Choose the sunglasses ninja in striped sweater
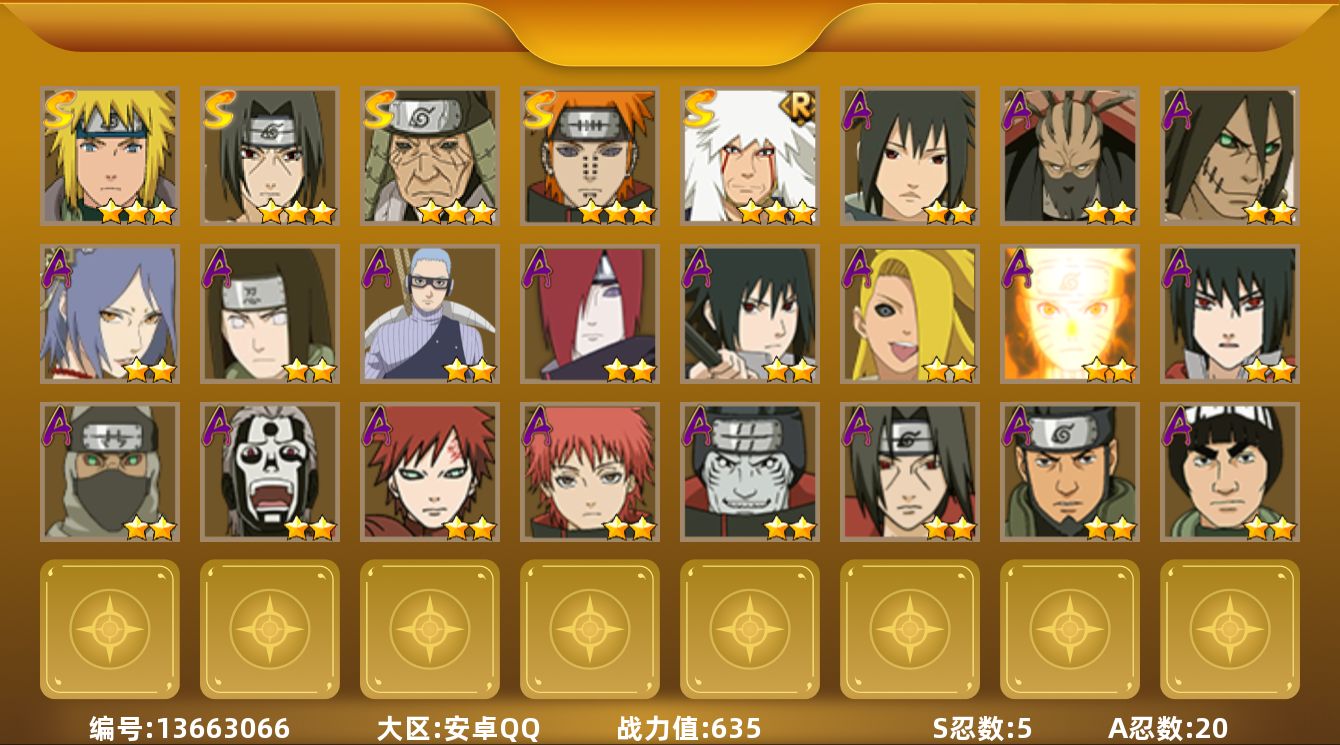This screenshot has width=1340, height=745. [430, 314]
